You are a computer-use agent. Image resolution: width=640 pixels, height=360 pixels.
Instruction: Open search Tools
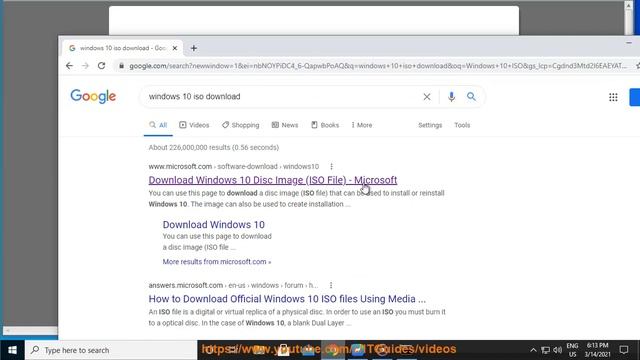point(462,125)
